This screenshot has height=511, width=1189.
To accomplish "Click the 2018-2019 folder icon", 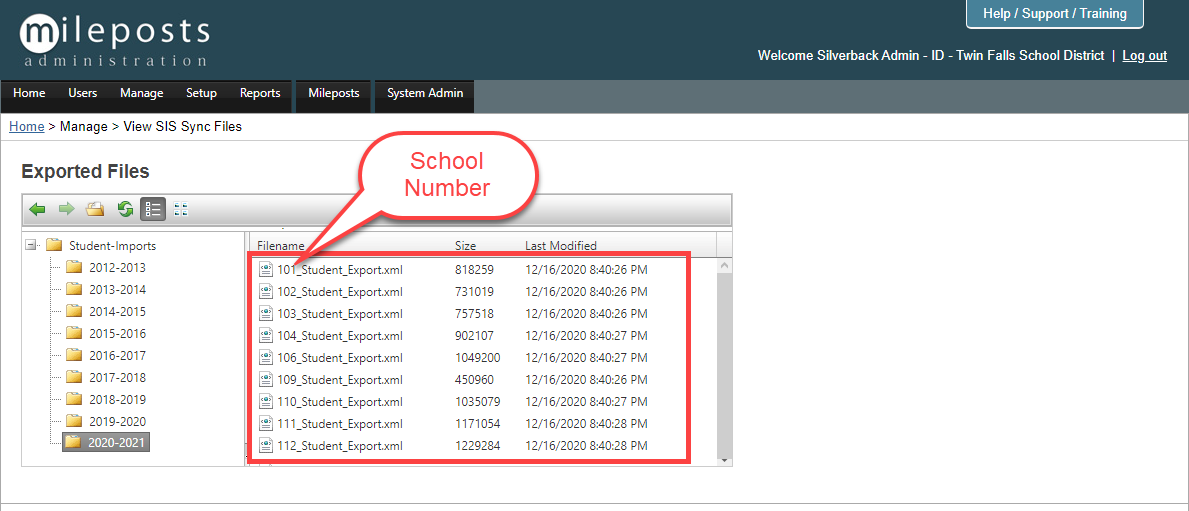I will [73, 399].
